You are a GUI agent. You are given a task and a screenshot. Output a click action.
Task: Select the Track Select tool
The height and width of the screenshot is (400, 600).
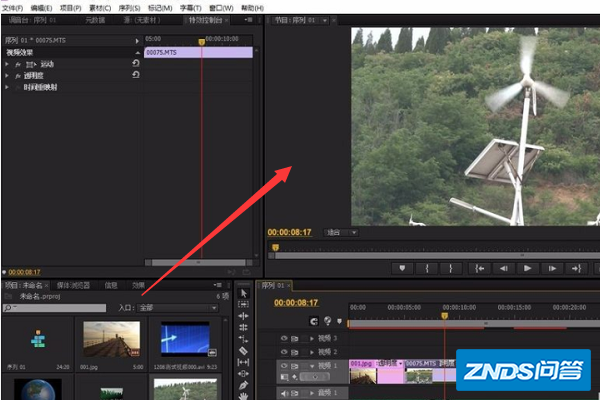pos(243,304)
